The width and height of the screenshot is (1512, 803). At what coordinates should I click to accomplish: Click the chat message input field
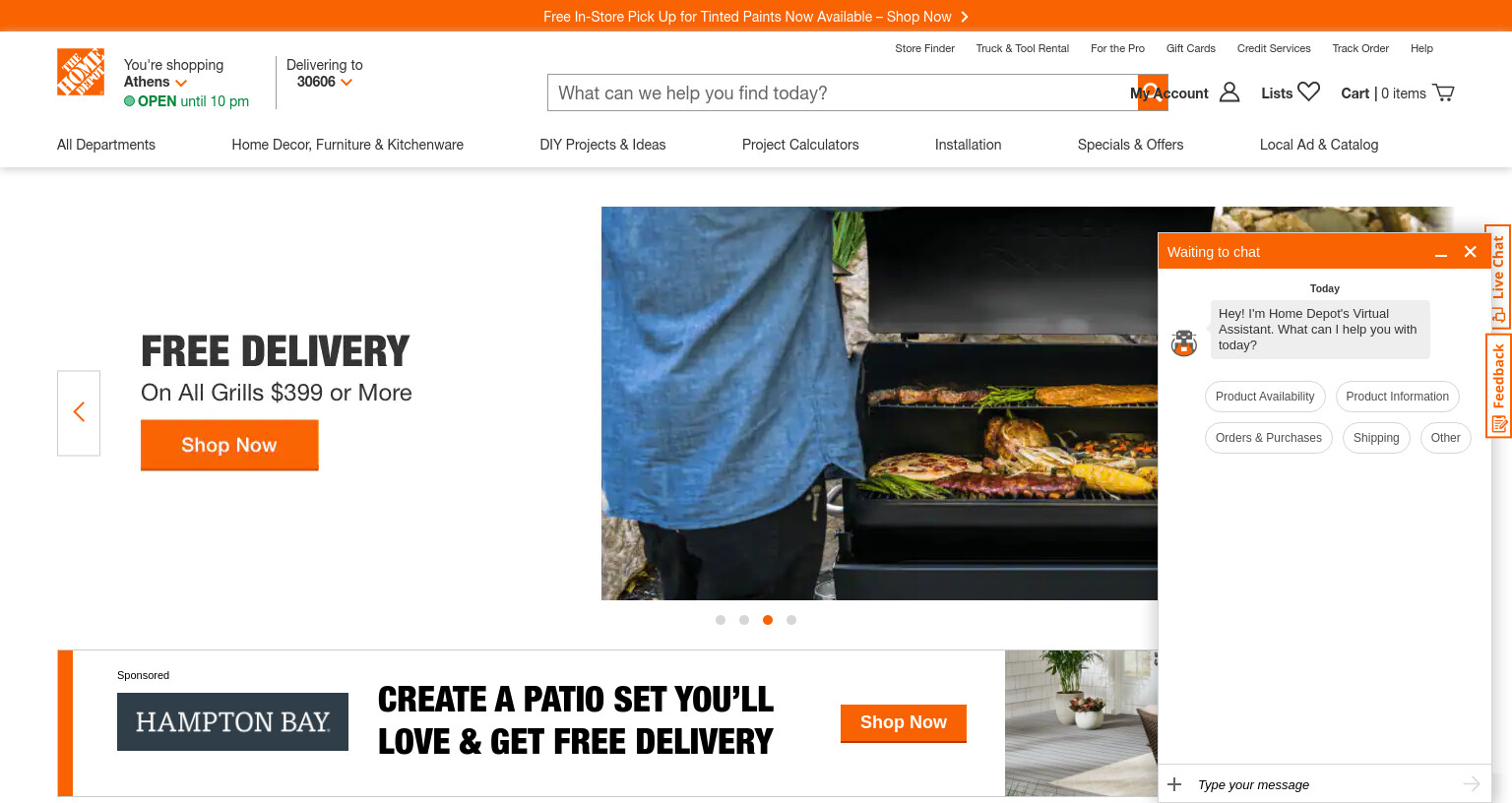(x=1324, y=784)
